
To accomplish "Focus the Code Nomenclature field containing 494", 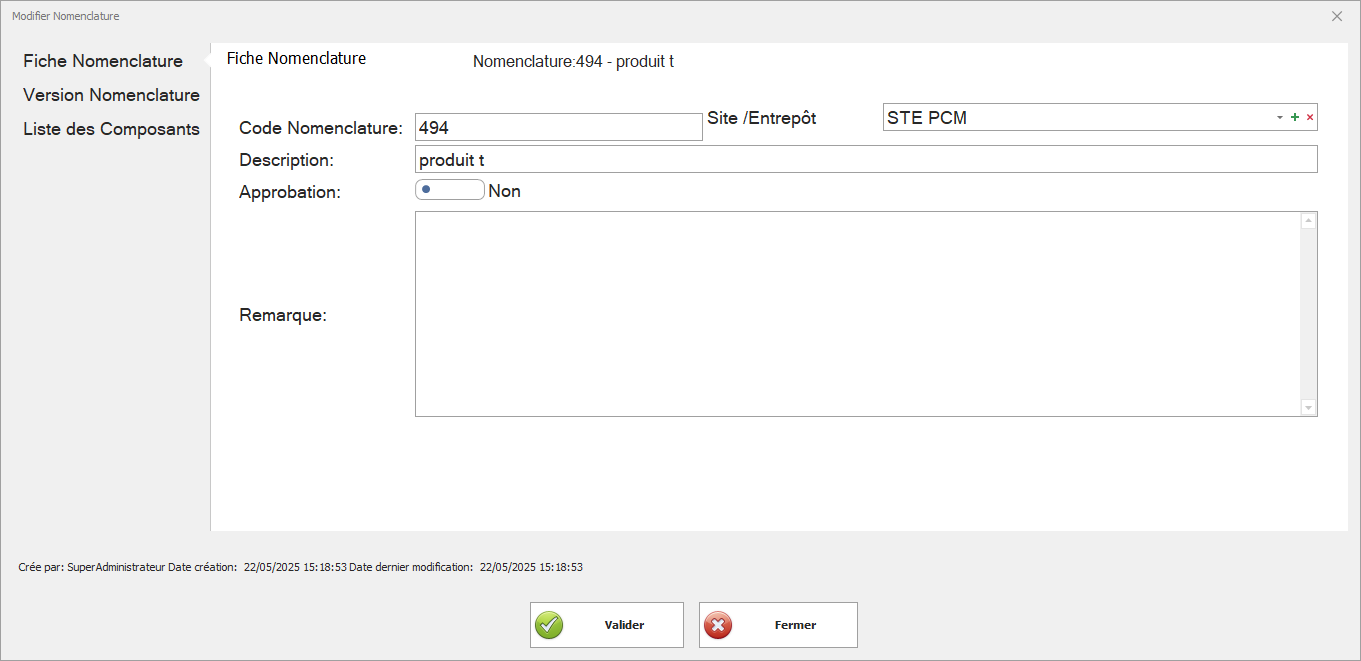I will click(558, 128).
